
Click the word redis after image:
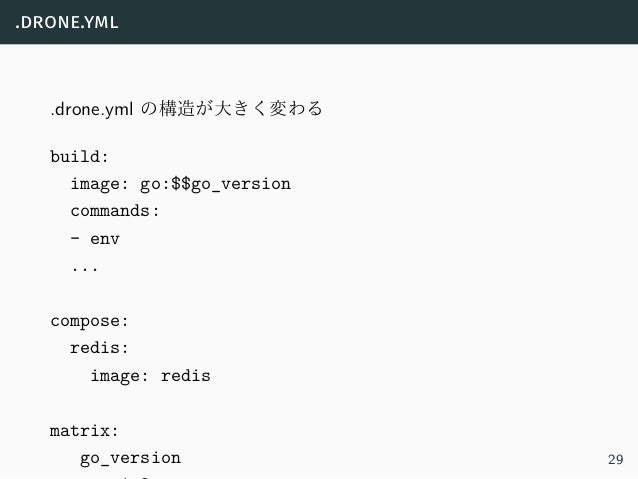pyautogui.click(x=186, y=376)
